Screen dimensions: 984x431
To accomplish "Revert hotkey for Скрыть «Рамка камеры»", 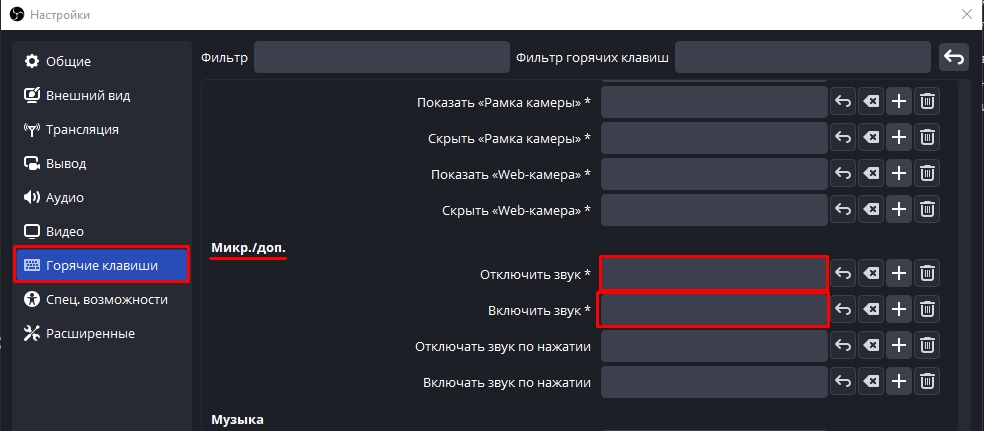I will [x=843, y=137].
